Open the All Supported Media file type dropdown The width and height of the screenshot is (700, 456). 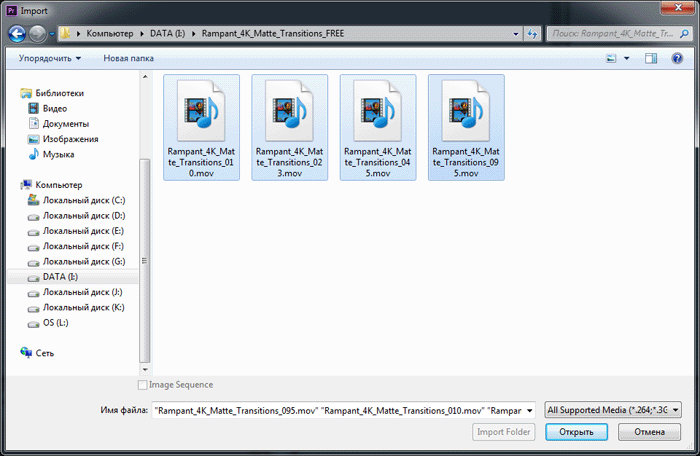(x=612, y=410)
